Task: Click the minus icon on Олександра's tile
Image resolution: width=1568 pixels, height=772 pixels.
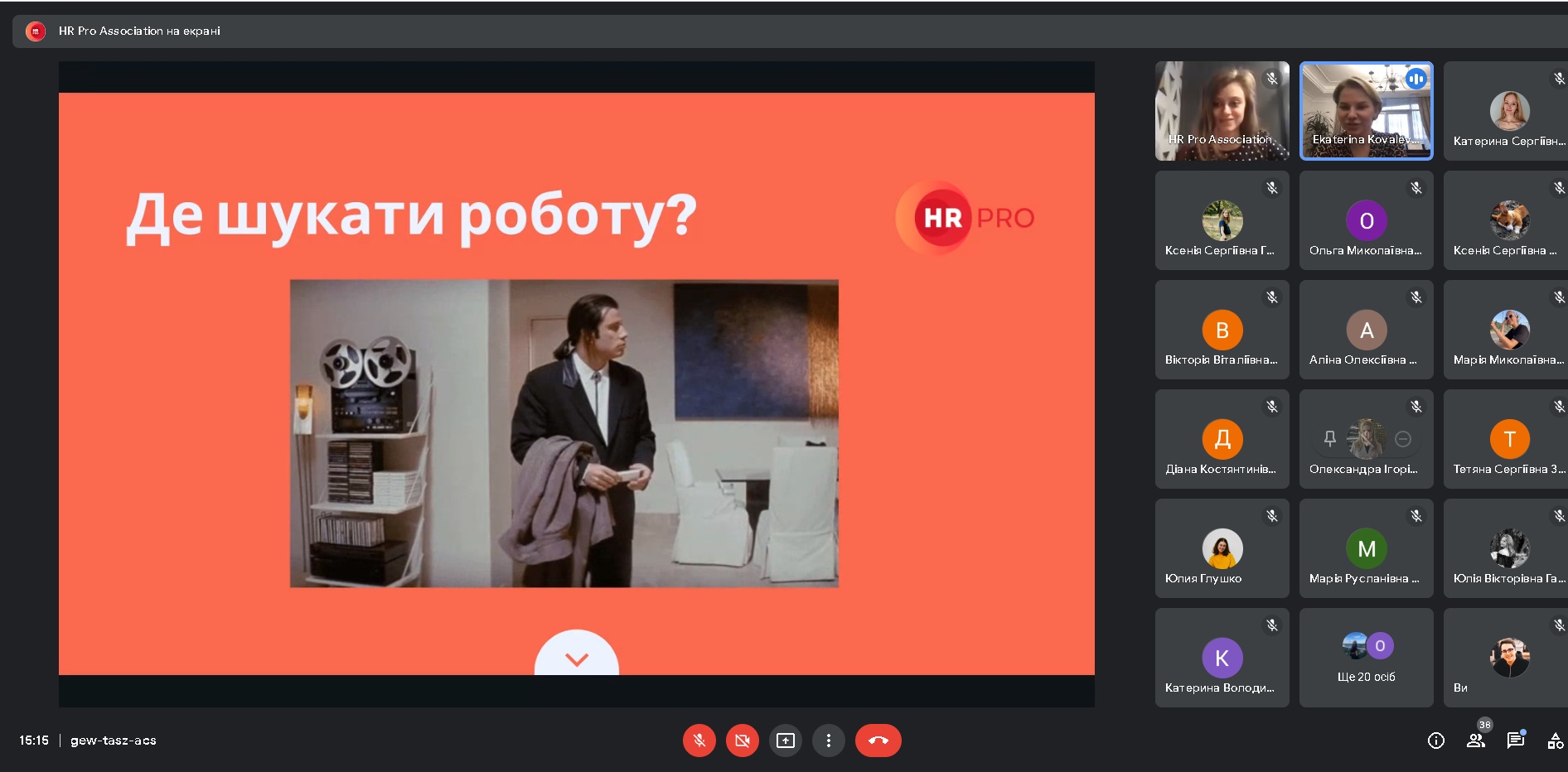Action: pos(1403,439)
